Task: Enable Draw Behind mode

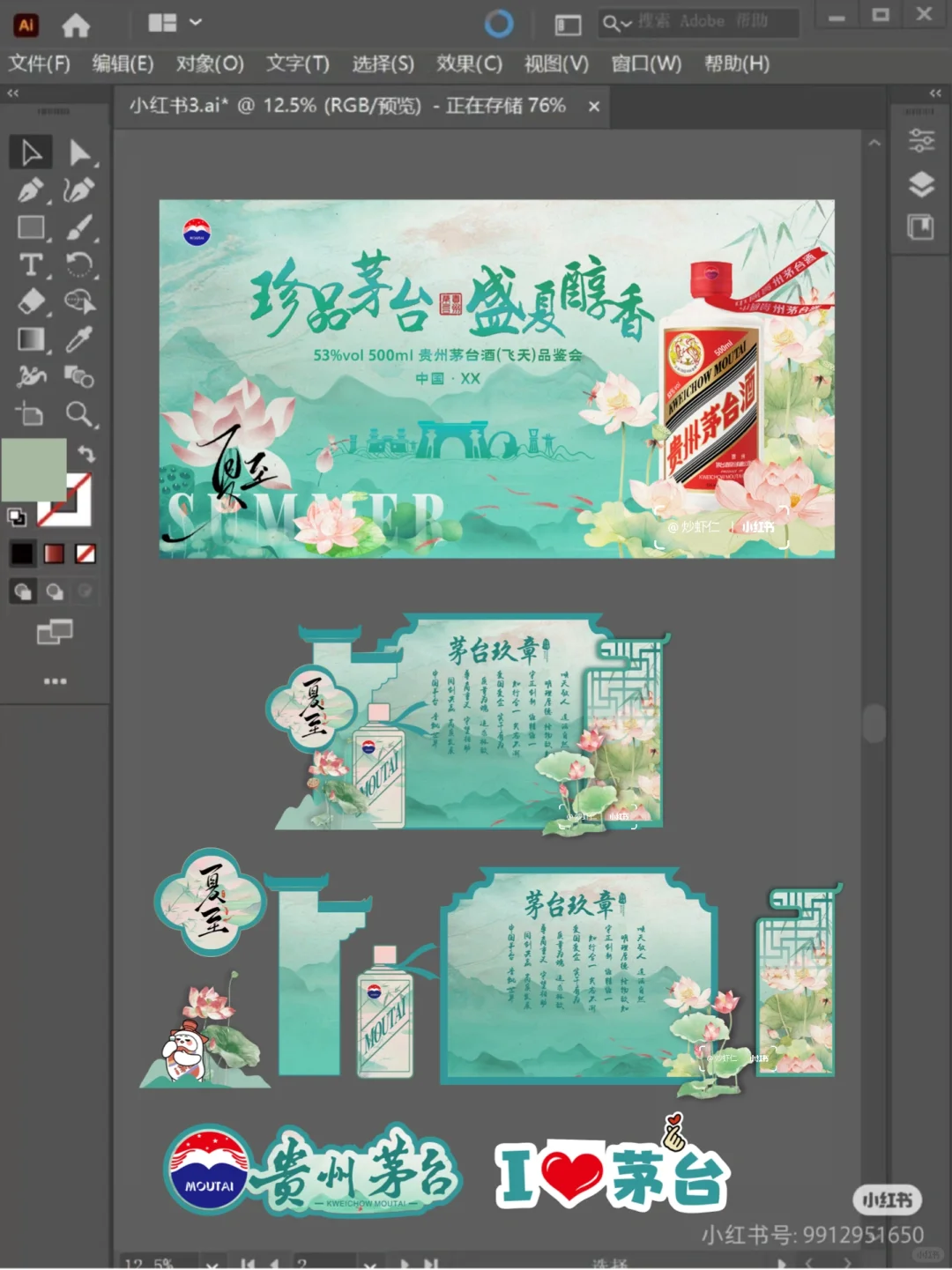Action: 55,591
